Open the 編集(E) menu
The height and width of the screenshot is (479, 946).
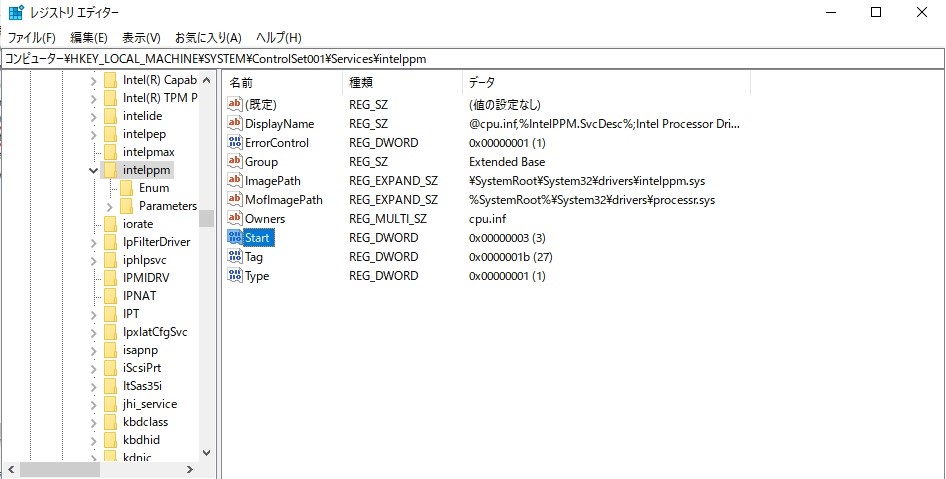(89, 38)
